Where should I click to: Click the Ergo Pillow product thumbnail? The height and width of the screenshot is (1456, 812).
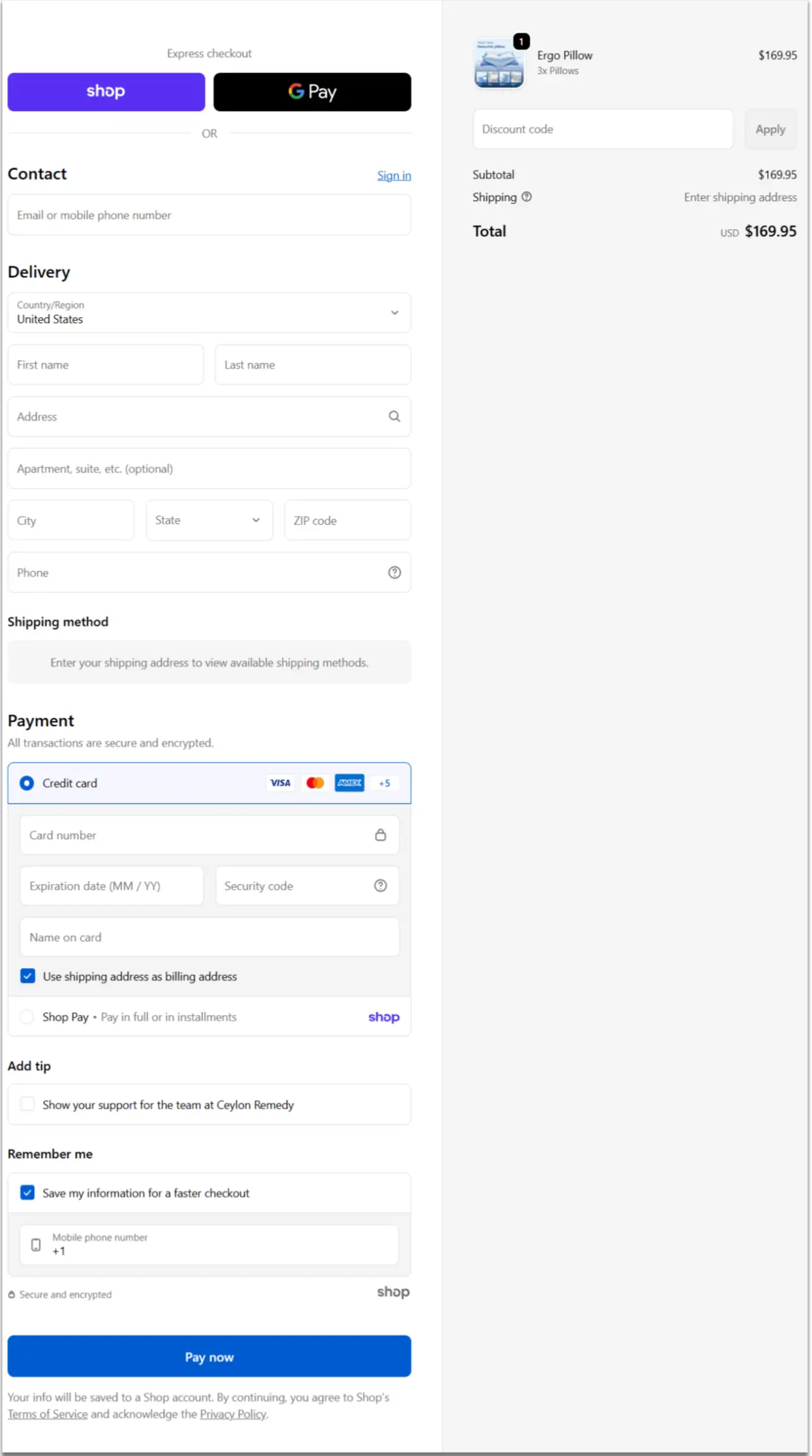click(x=499, y=63)
